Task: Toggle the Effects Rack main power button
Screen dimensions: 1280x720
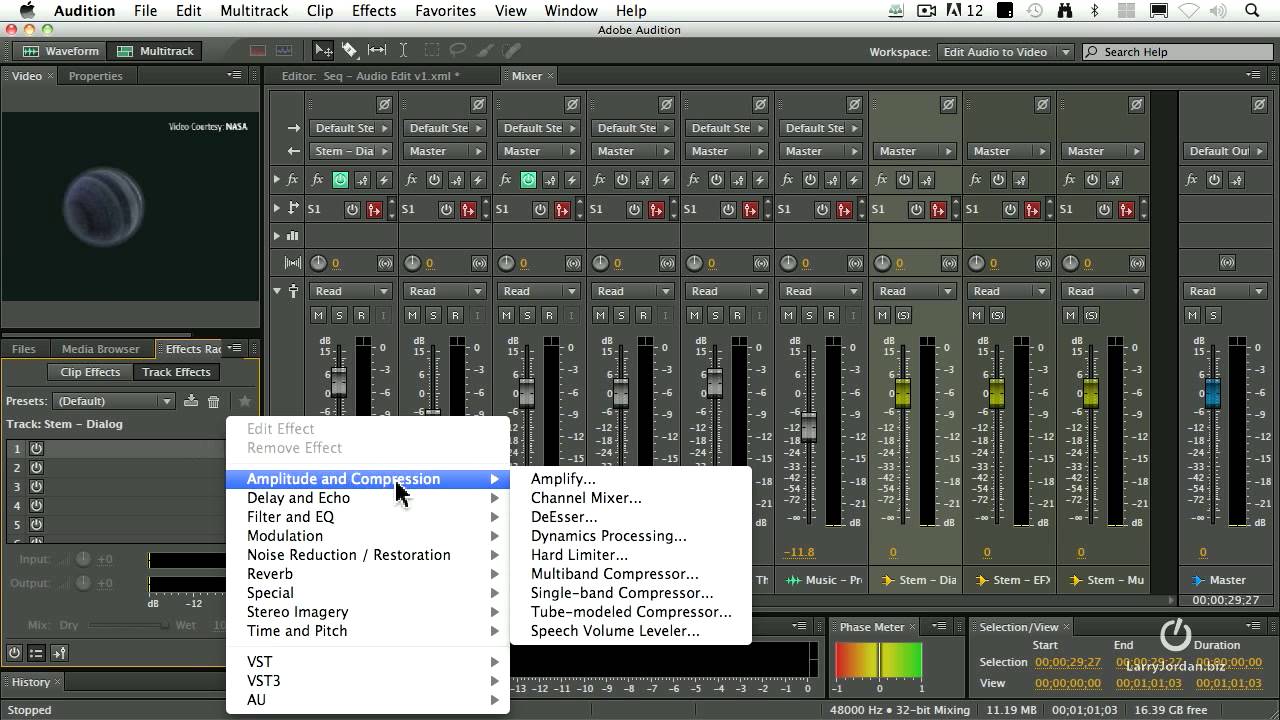Action: (x=14, y=653)
